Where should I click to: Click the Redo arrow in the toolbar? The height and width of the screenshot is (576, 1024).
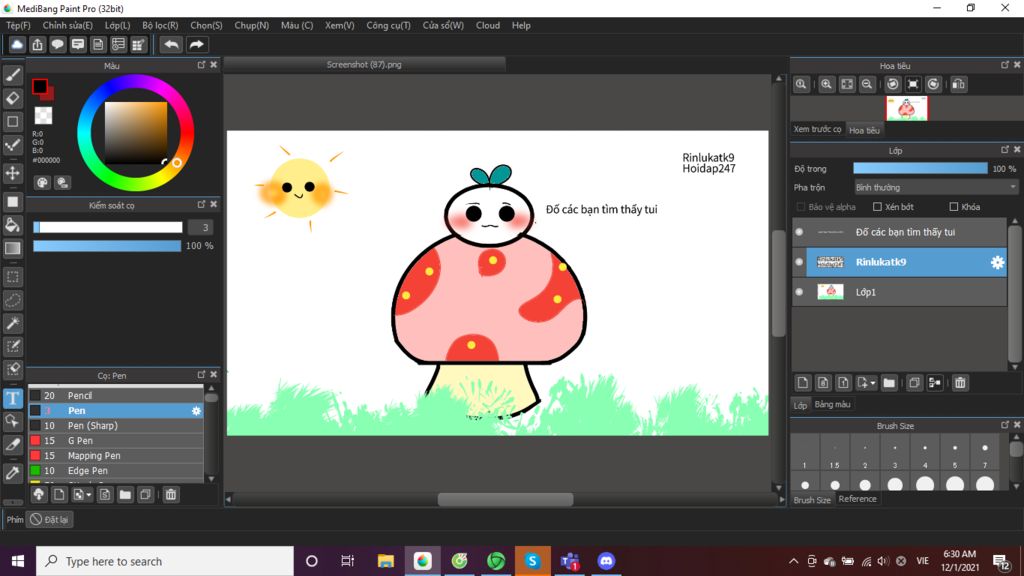click(x=197, y=44)
